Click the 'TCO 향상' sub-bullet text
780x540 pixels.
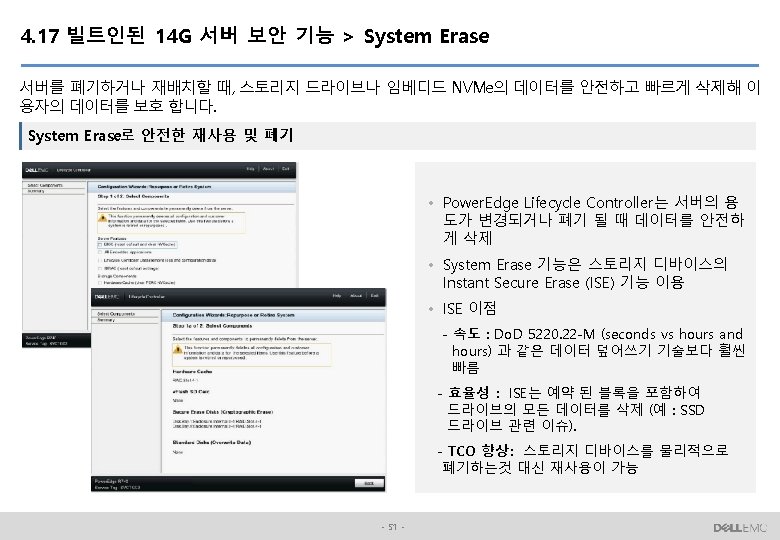(x=585, y=458)
